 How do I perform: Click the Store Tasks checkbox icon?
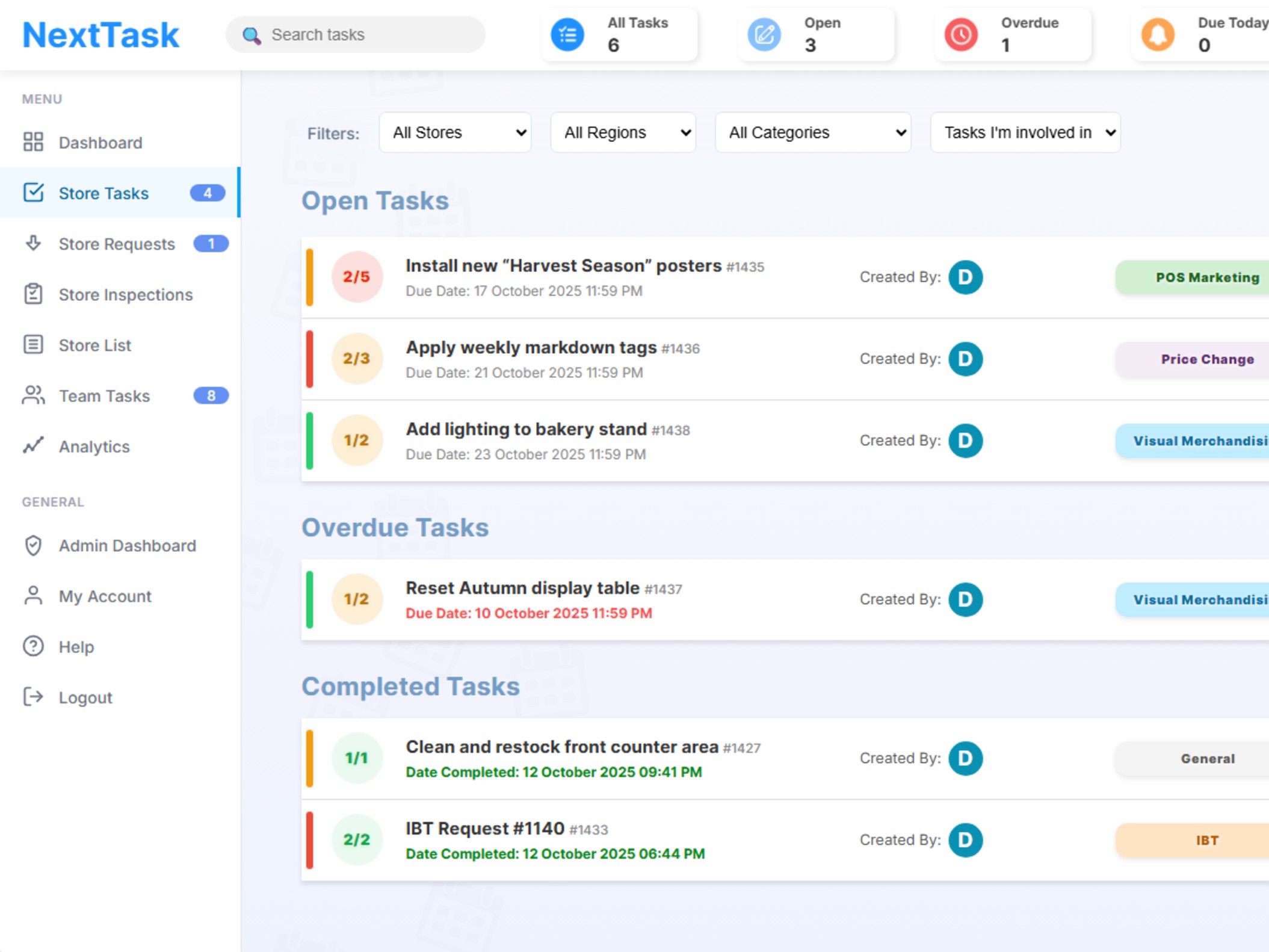(x=33, y=193)
